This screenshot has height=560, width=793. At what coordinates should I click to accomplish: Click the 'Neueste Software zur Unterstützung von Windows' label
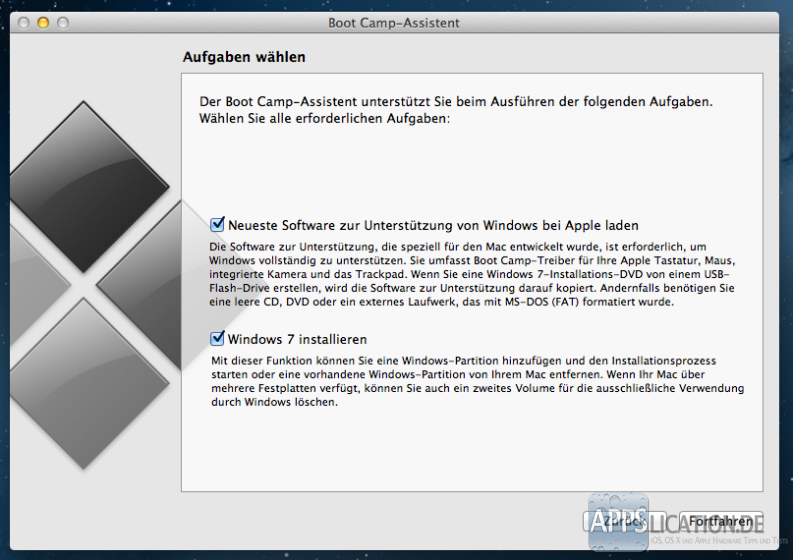click(x=433, y=225)
